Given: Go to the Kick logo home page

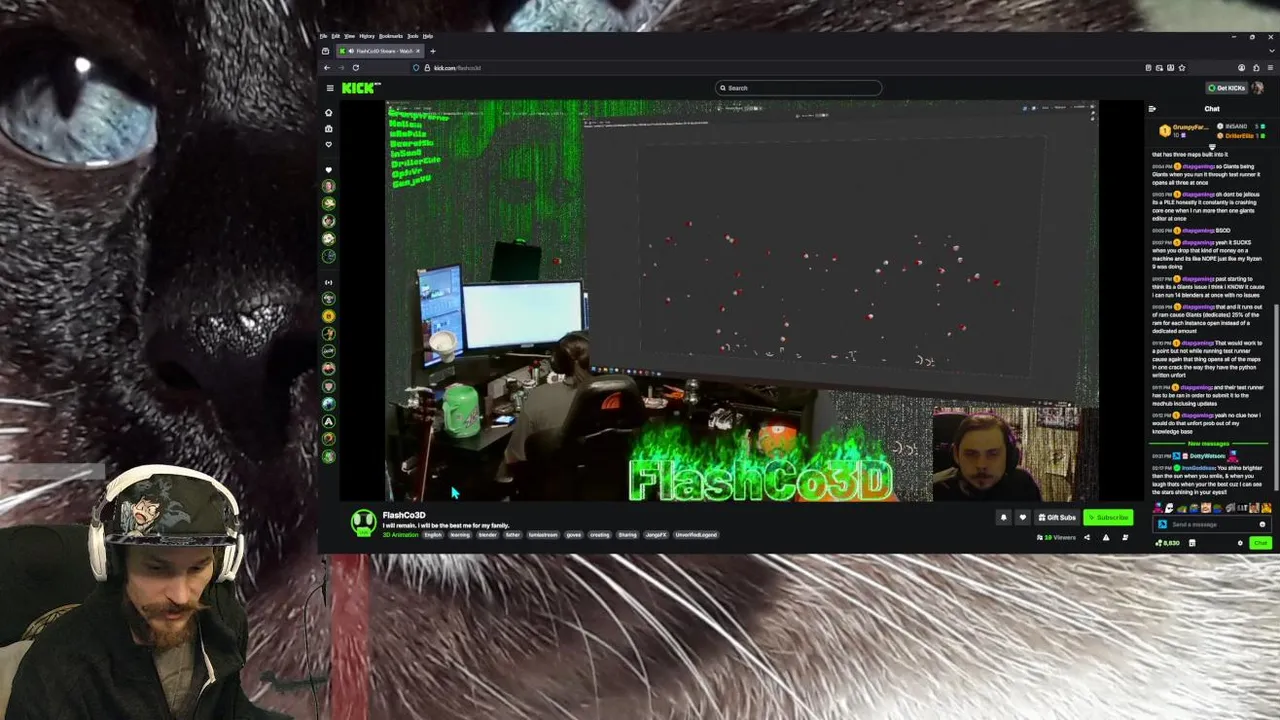Looking at the screenshot, I should [x=361, y=88].
